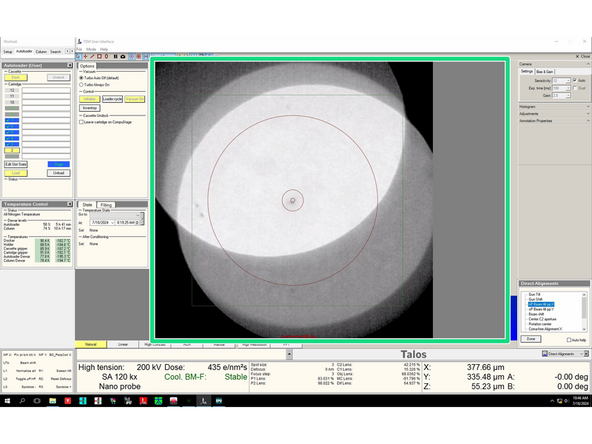The image size is (592, 444).
Task: Open the conditioning date dropdown
Action: tap(112, 222)
